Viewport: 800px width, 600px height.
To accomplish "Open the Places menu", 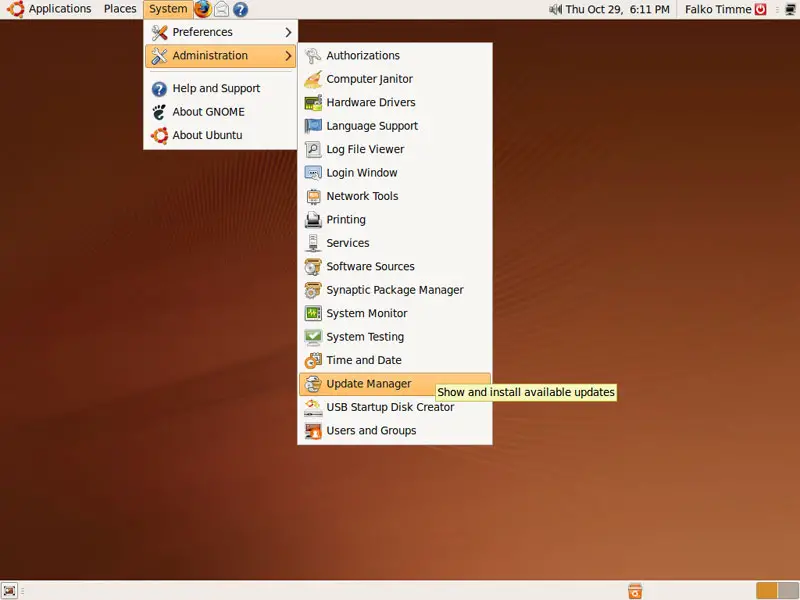I will click(x=120, y=9).
